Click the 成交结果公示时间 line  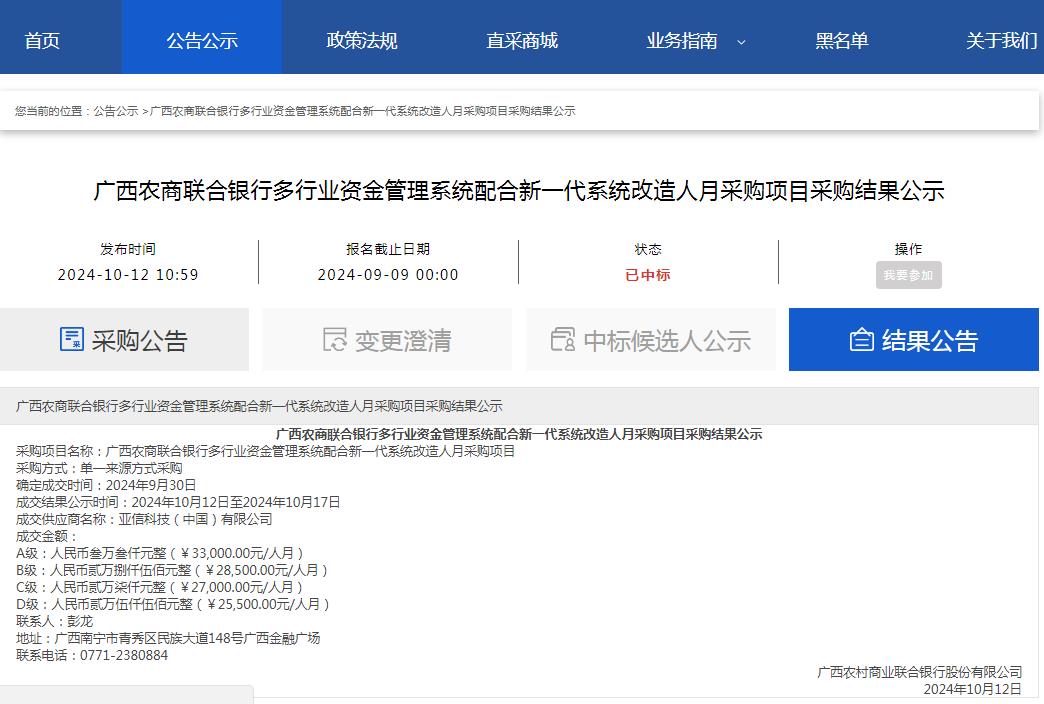pyautogui.click(x=178, y=502)
